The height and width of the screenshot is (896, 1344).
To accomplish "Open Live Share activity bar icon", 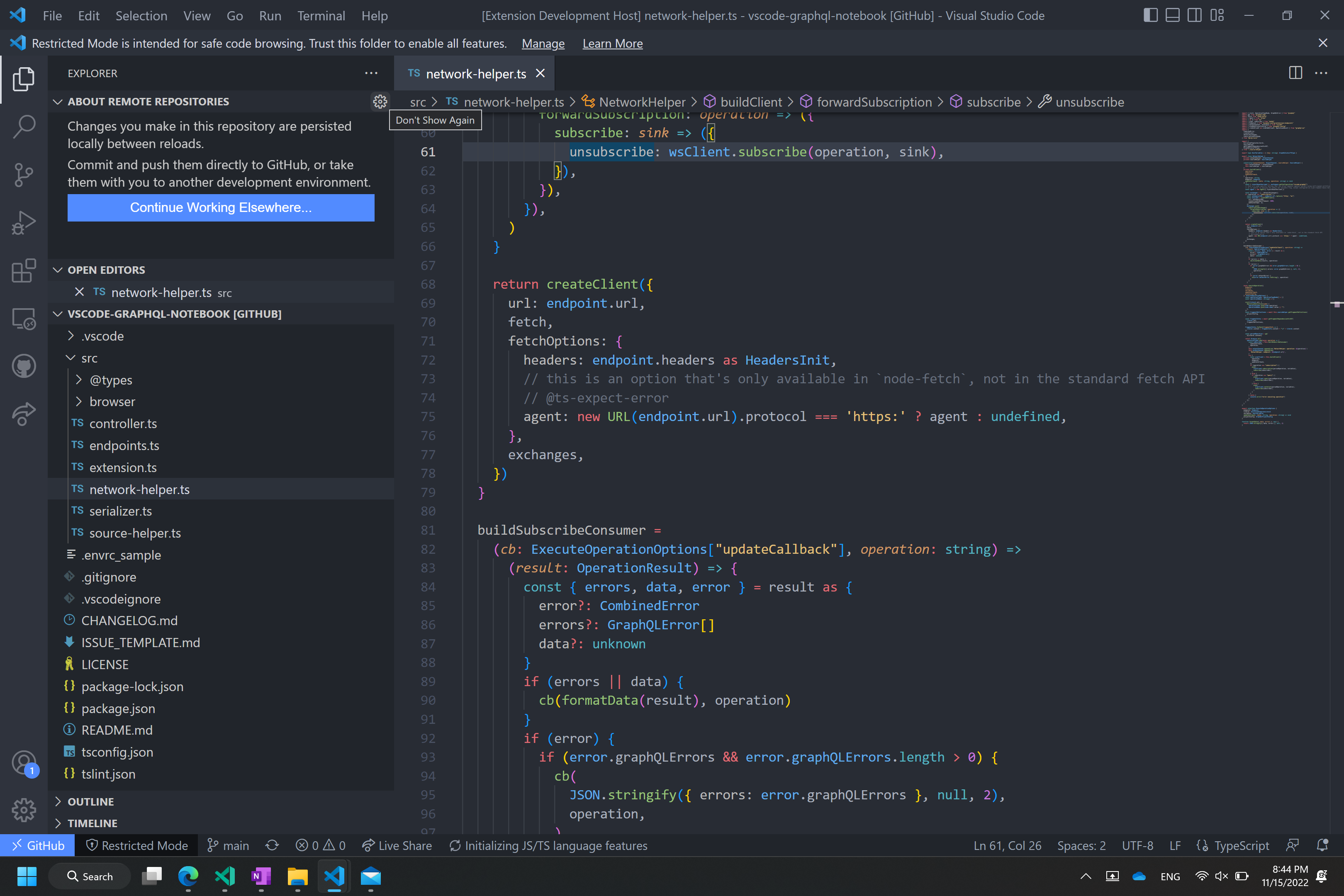I will tap(23, 414).
